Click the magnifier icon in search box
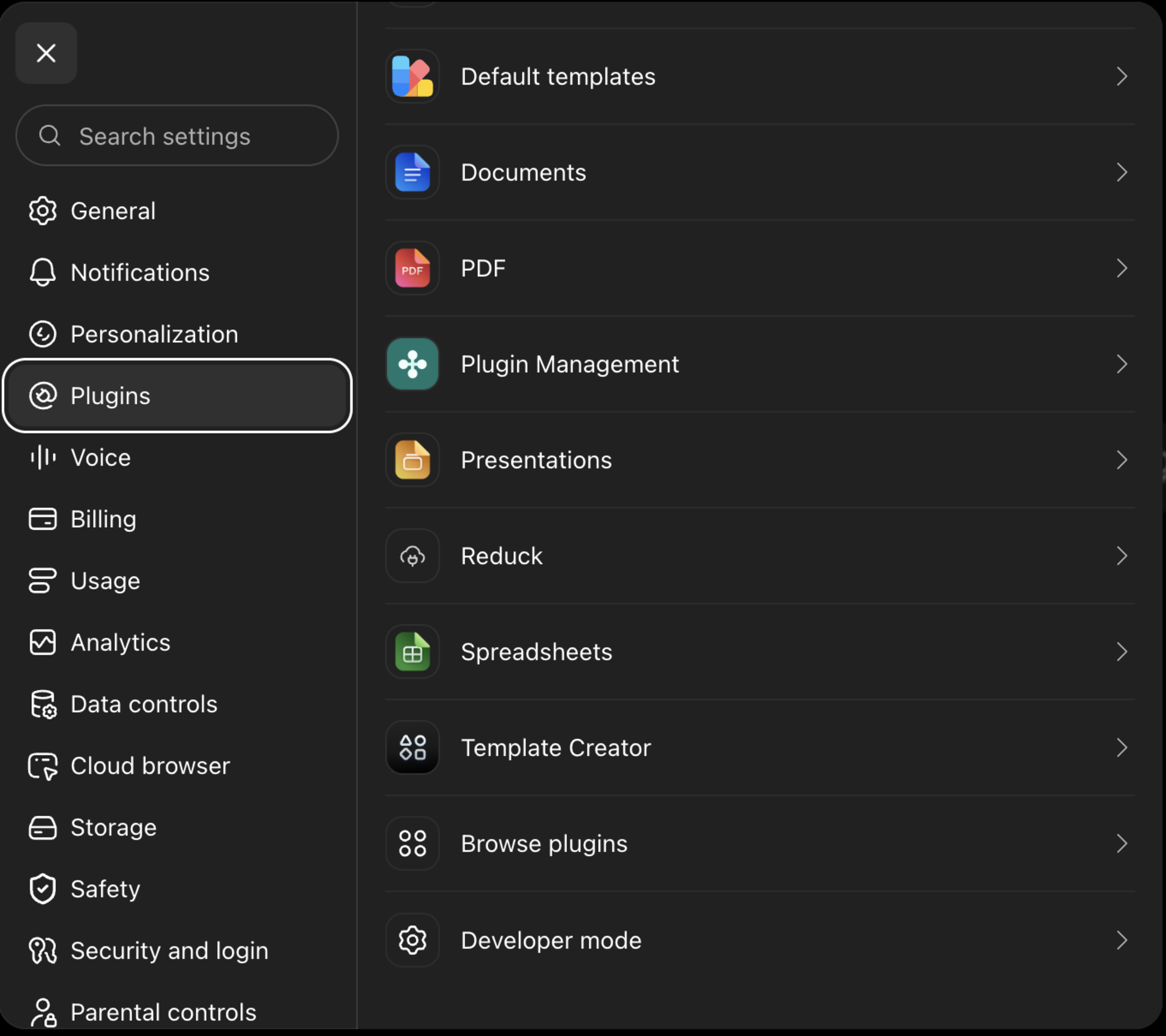 coord(49,136)
